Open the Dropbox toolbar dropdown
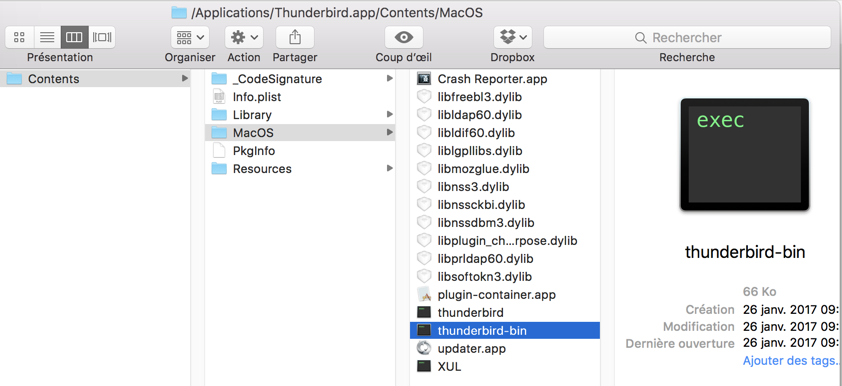The height and width of the screenshot is (386, 842). click(x=513, y=37)
